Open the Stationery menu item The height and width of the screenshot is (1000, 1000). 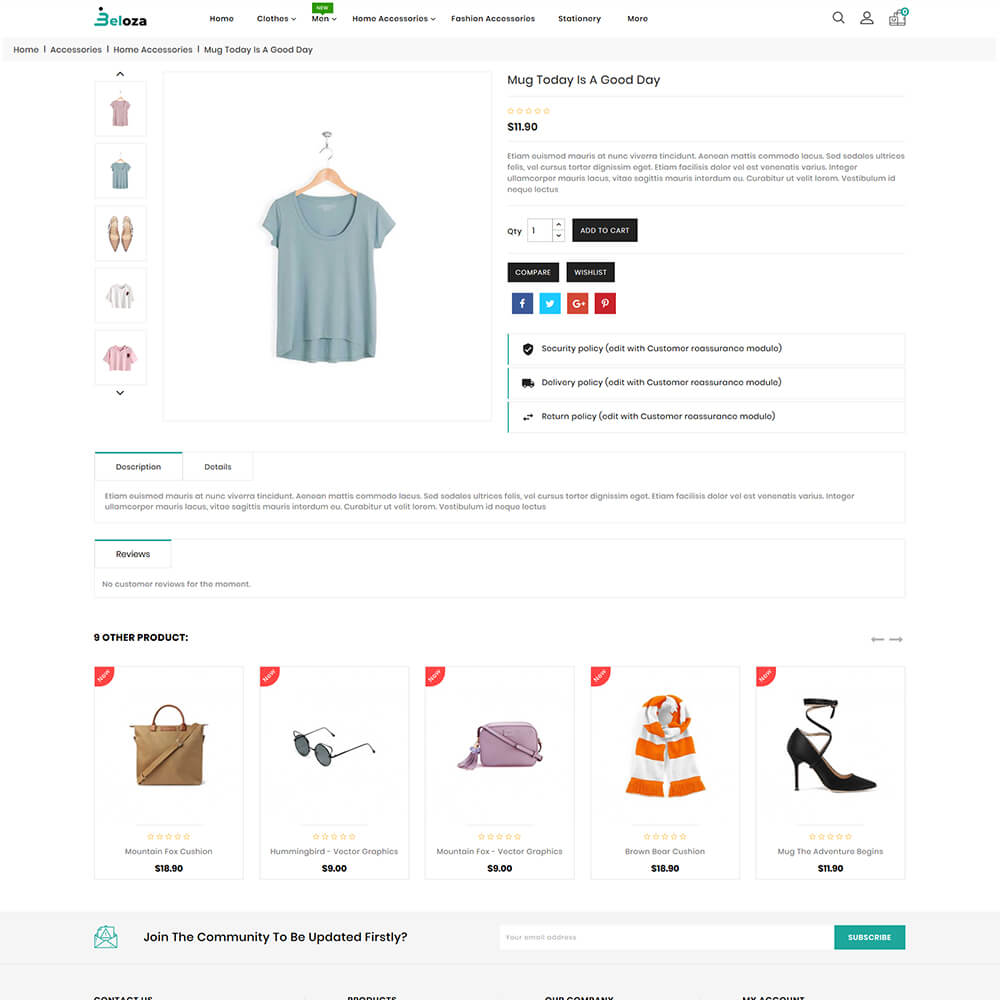(579, 18)
